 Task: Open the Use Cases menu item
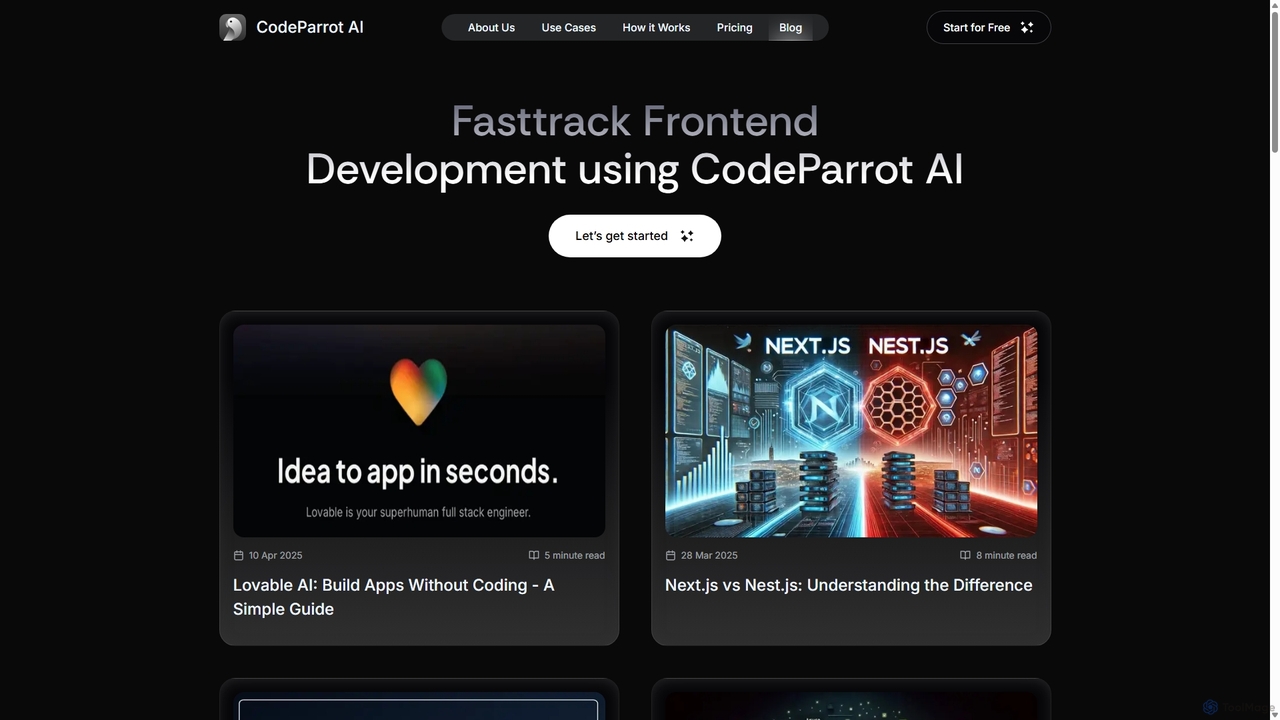pos(569,28)
